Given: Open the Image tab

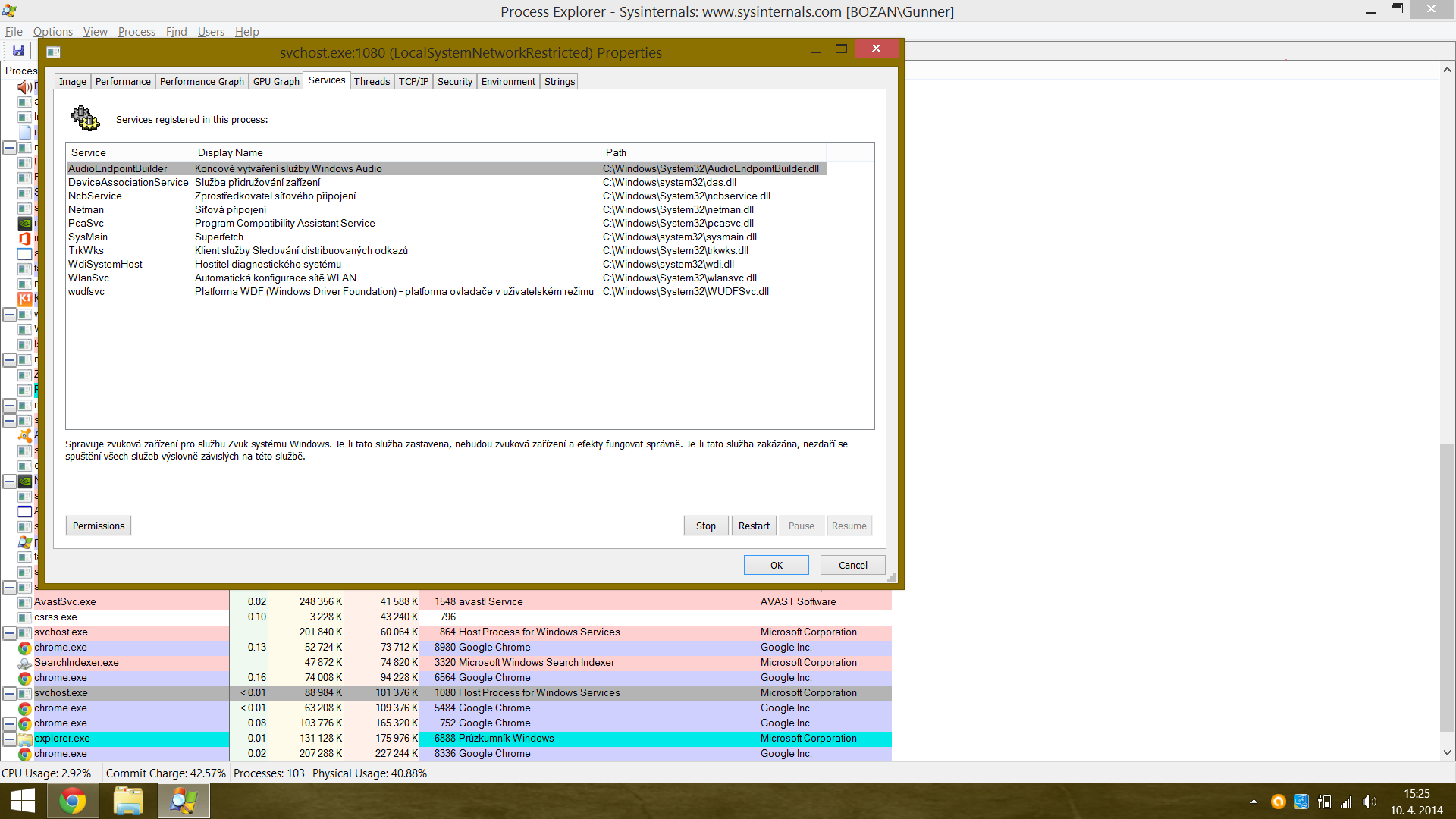Looking at the screenshot, I should point(73,81).
